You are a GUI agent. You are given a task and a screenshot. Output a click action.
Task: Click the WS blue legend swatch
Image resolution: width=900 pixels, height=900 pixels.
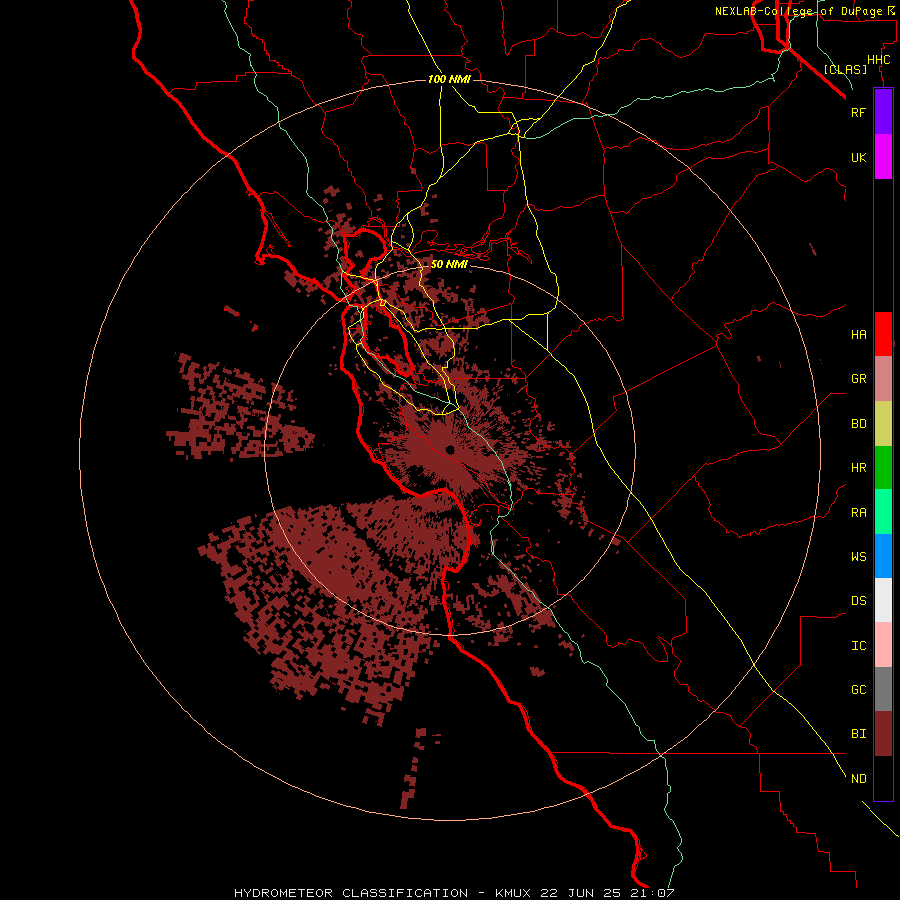coord(883,556)
